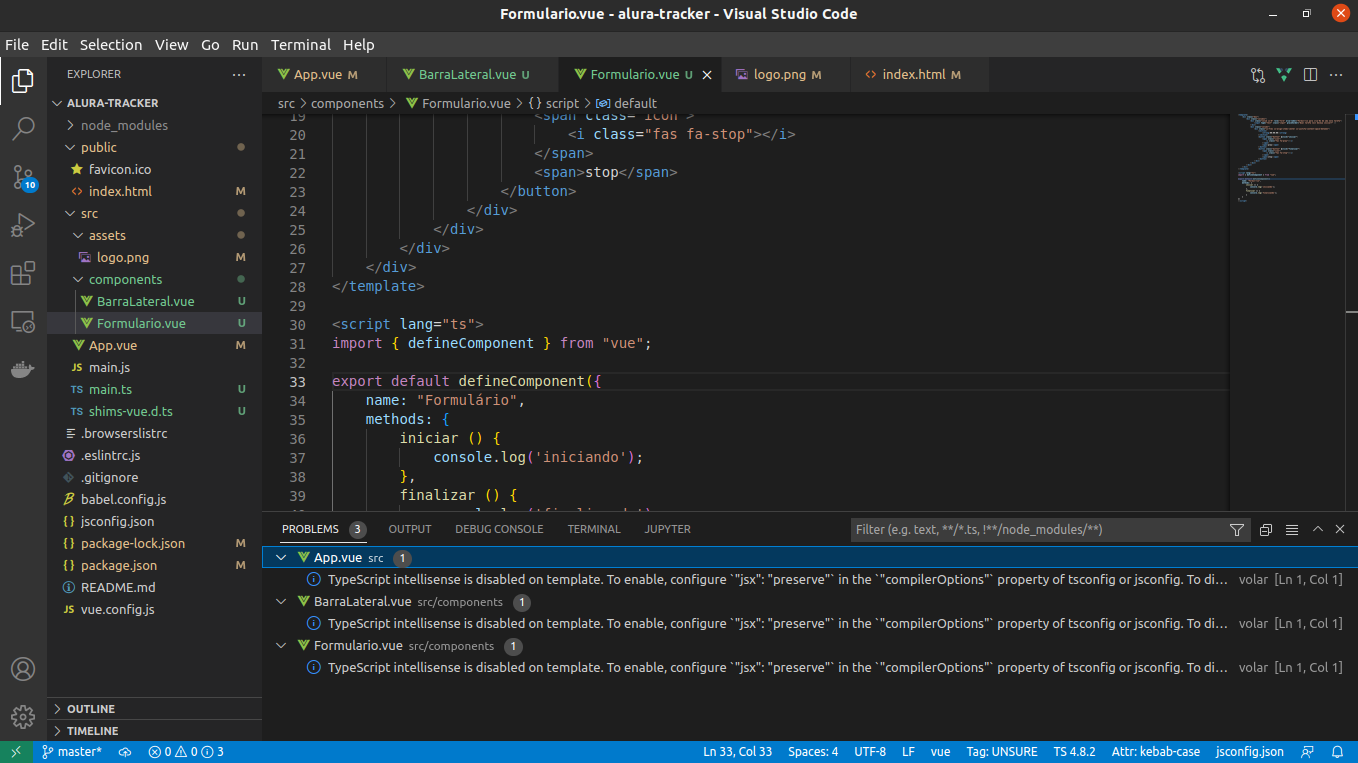Click the components breadcrumb segment
The height and width of the screenshot is (763, 1358).
click(347, 103)
